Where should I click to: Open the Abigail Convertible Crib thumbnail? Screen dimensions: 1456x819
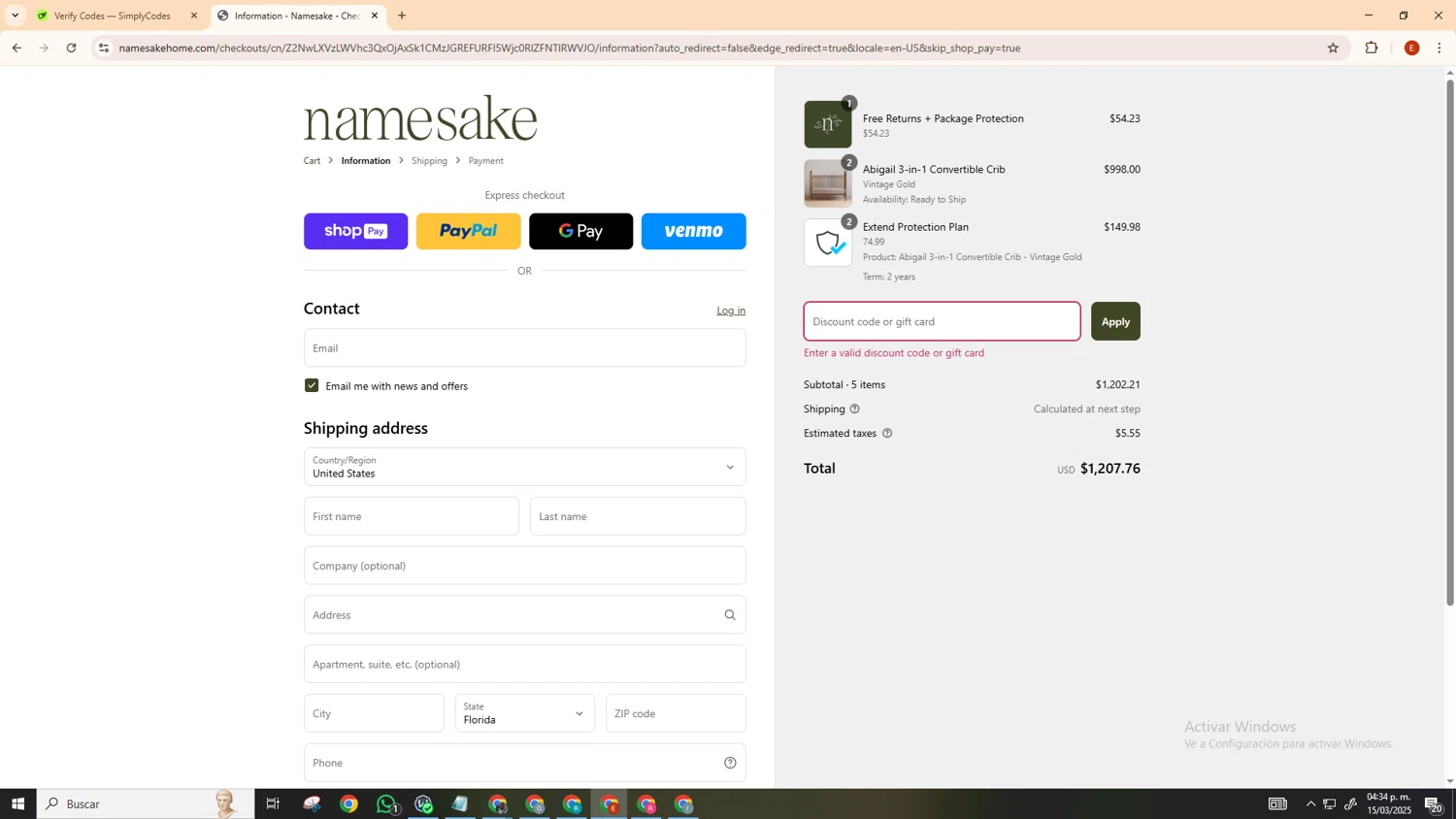click(x=828, y=183)
